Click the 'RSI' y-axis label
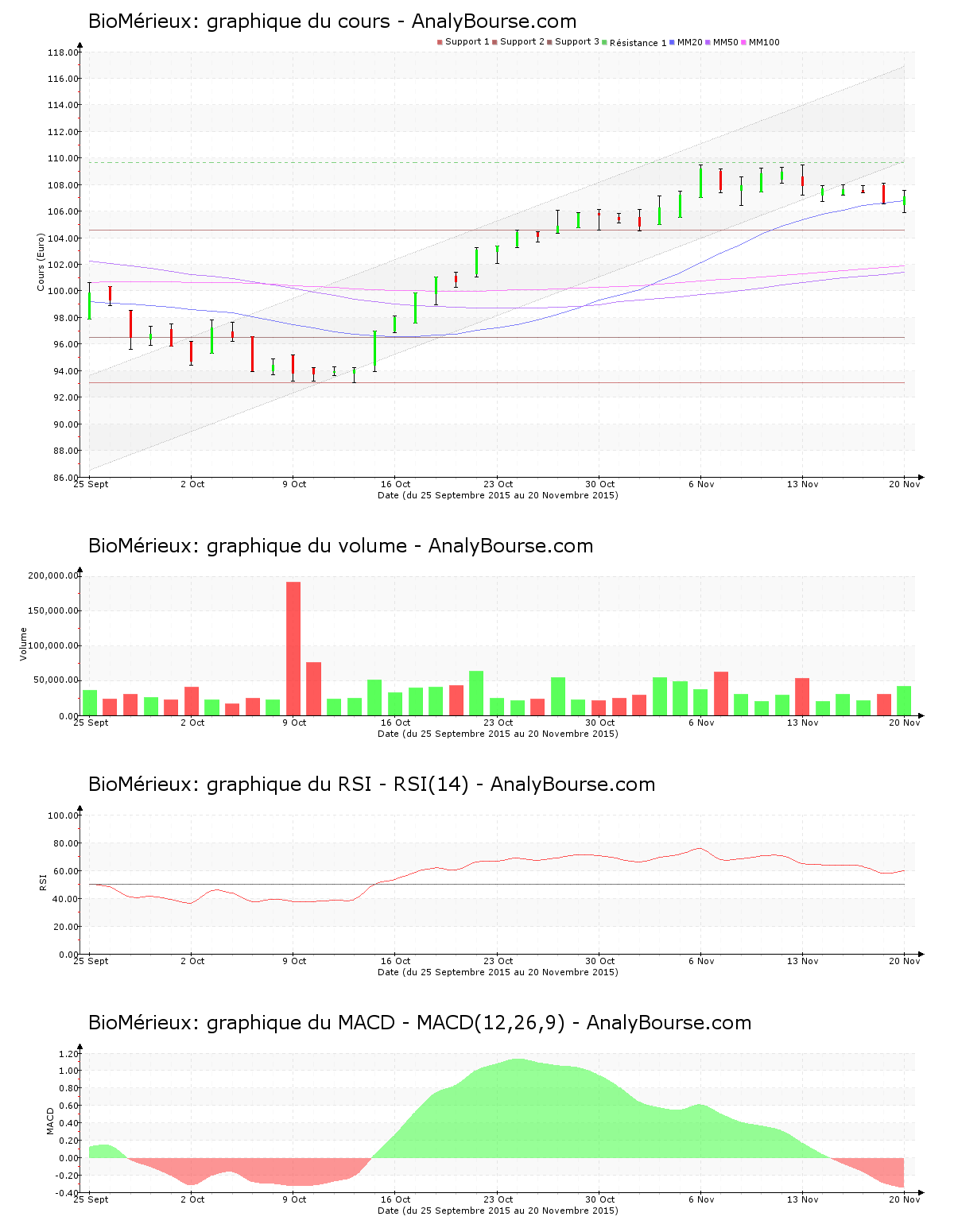954x1232 pixels. [43, 881]
